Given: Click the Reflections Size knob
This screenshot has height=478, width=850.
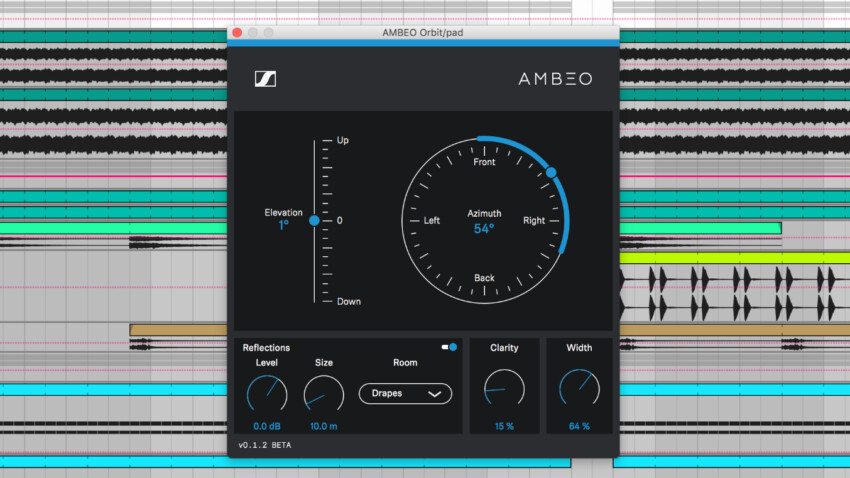Looking at the screenshot, I should pos(324,394).
